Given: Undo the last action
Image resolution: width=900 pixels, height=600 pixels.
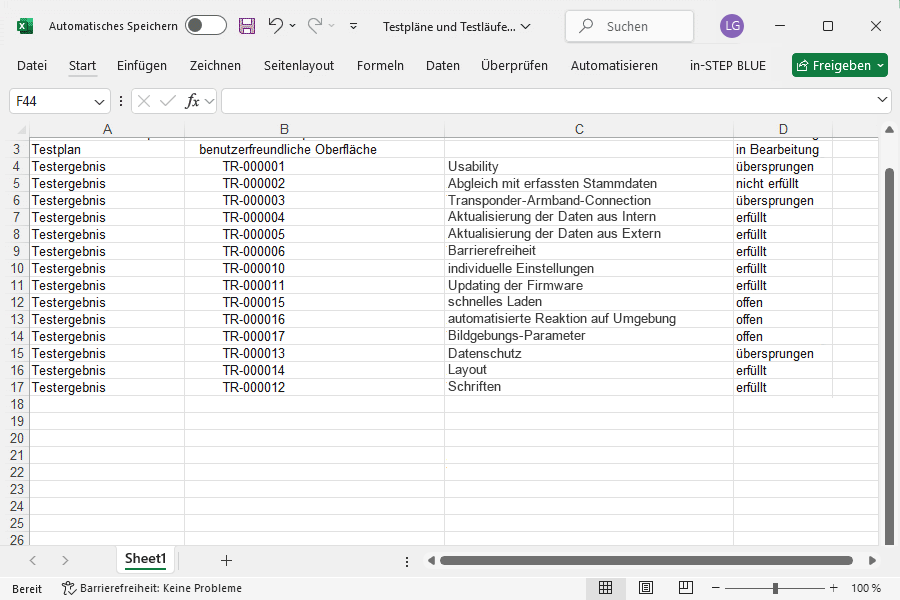Looking at the screenshot, I should click(x=276, y=26).
